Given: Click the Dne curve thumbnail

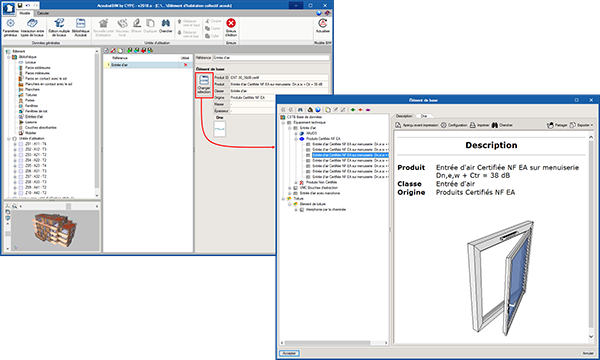Looking at the screenshot, I should click(220, 129).
